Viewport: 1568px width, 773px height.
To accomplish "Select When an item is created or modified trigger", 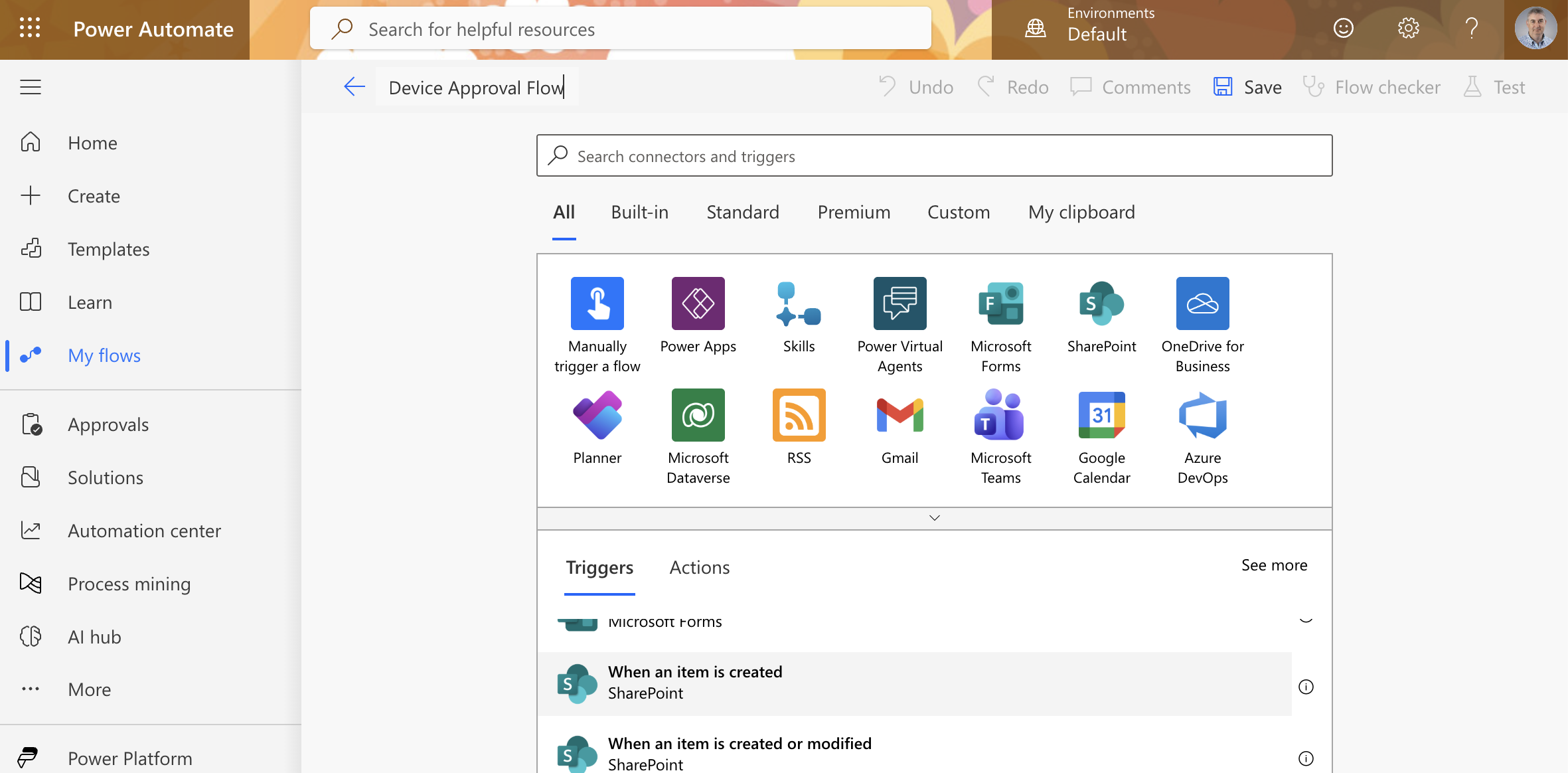I will pyautogui.click(x=915, y=753).
